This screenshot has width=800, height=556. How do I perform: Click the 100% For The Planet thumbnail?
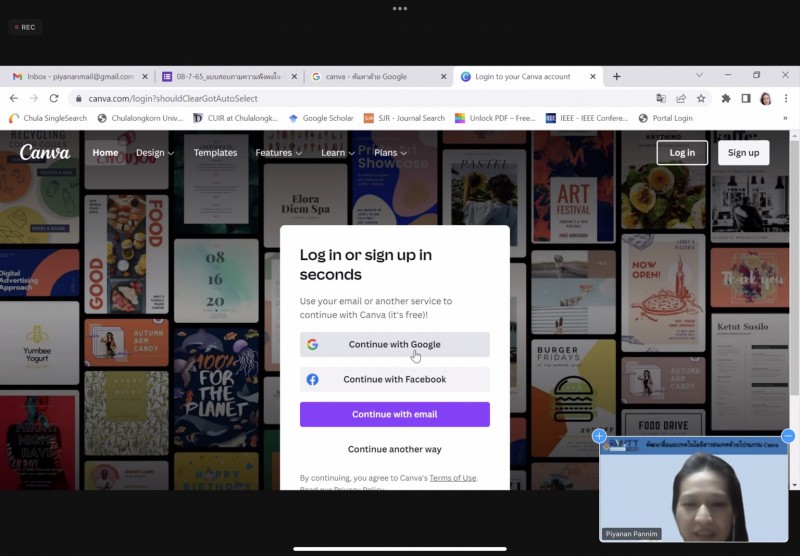tap(216, 389)
